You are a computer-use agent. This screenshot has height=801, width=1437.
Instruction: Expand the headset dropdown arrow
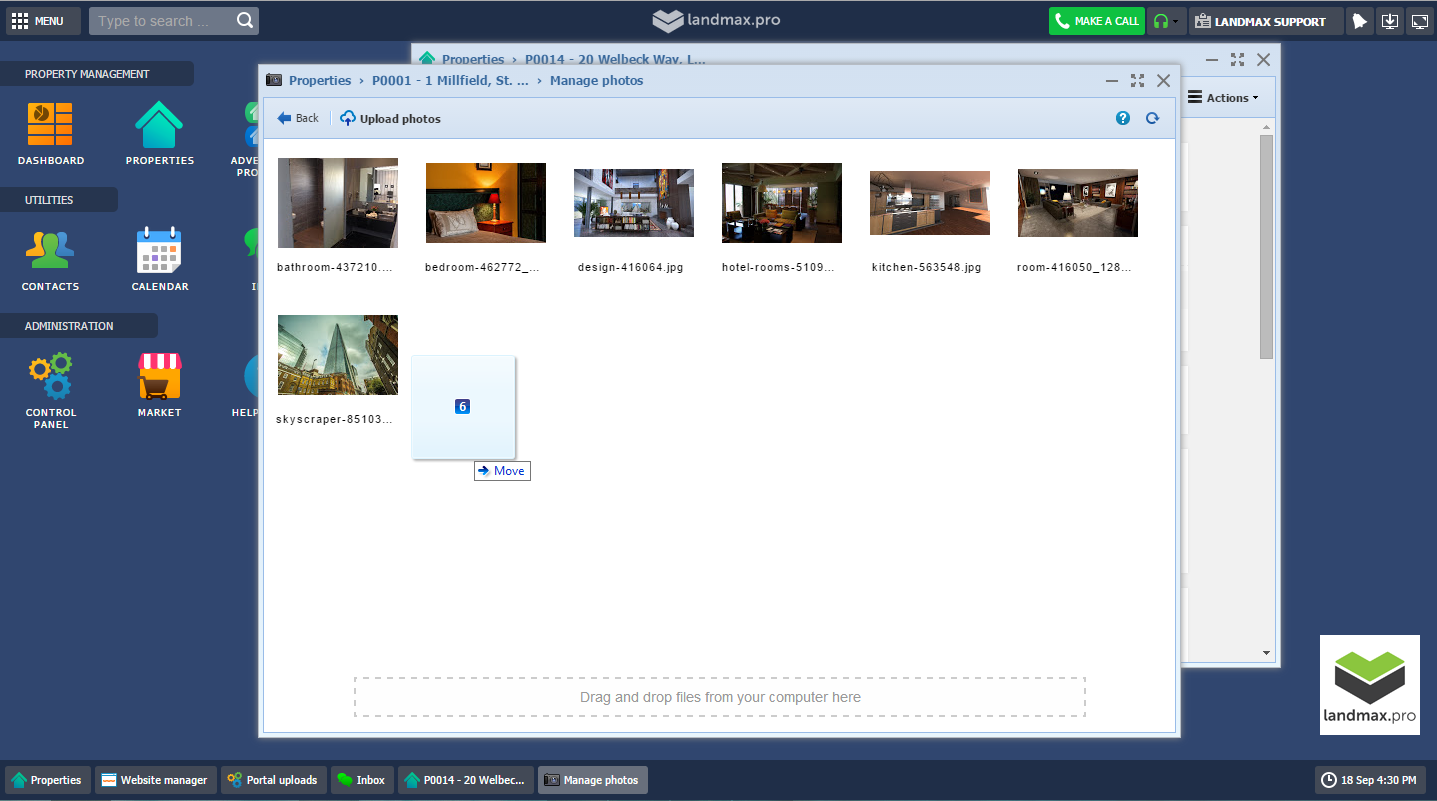point(1175,21)
